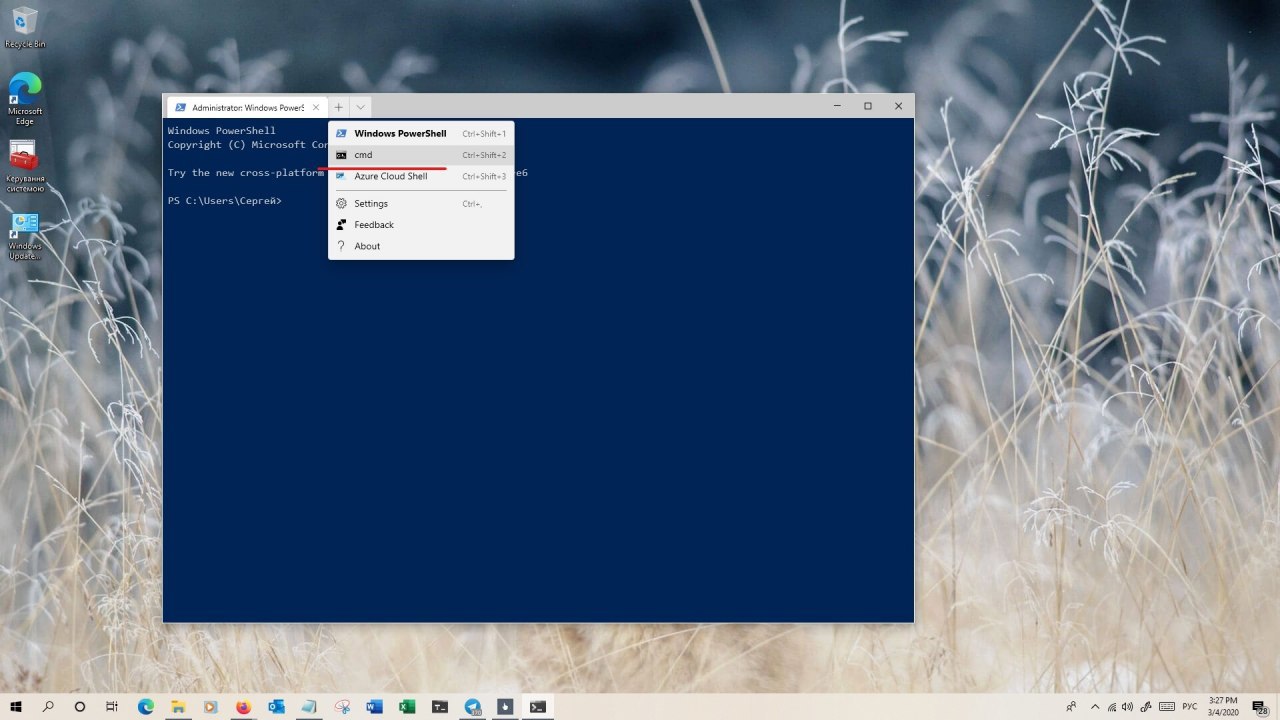Launch Word from the taskbar
Image resolution: width=1280 pixels, height=720 pixels.
pos(374,706)
